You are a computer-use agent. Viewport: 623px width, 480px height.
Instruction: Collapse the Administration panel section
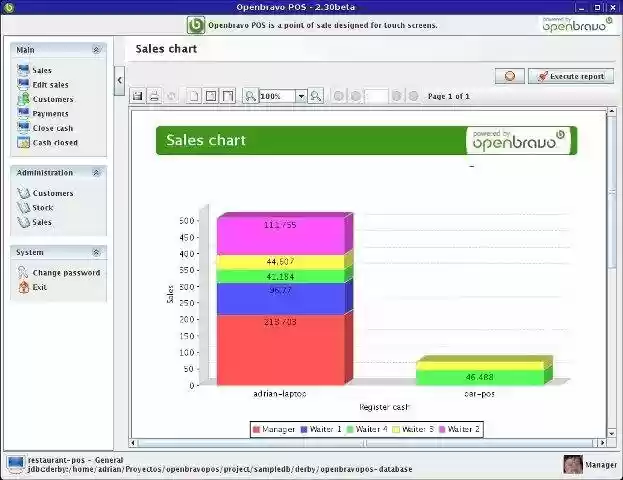(x=96, y=172)
